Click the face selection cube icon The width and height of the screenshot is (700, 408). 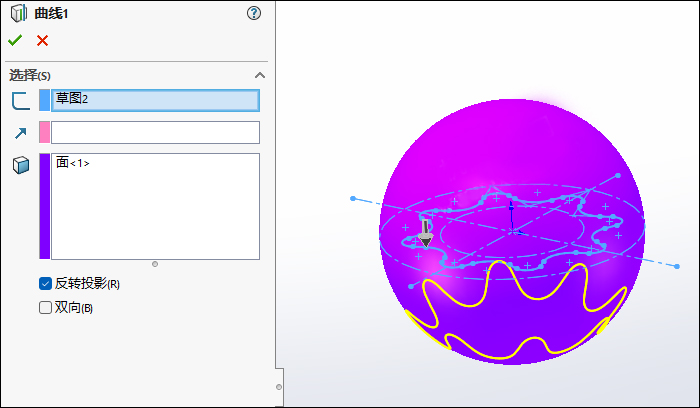coord(21,165)
